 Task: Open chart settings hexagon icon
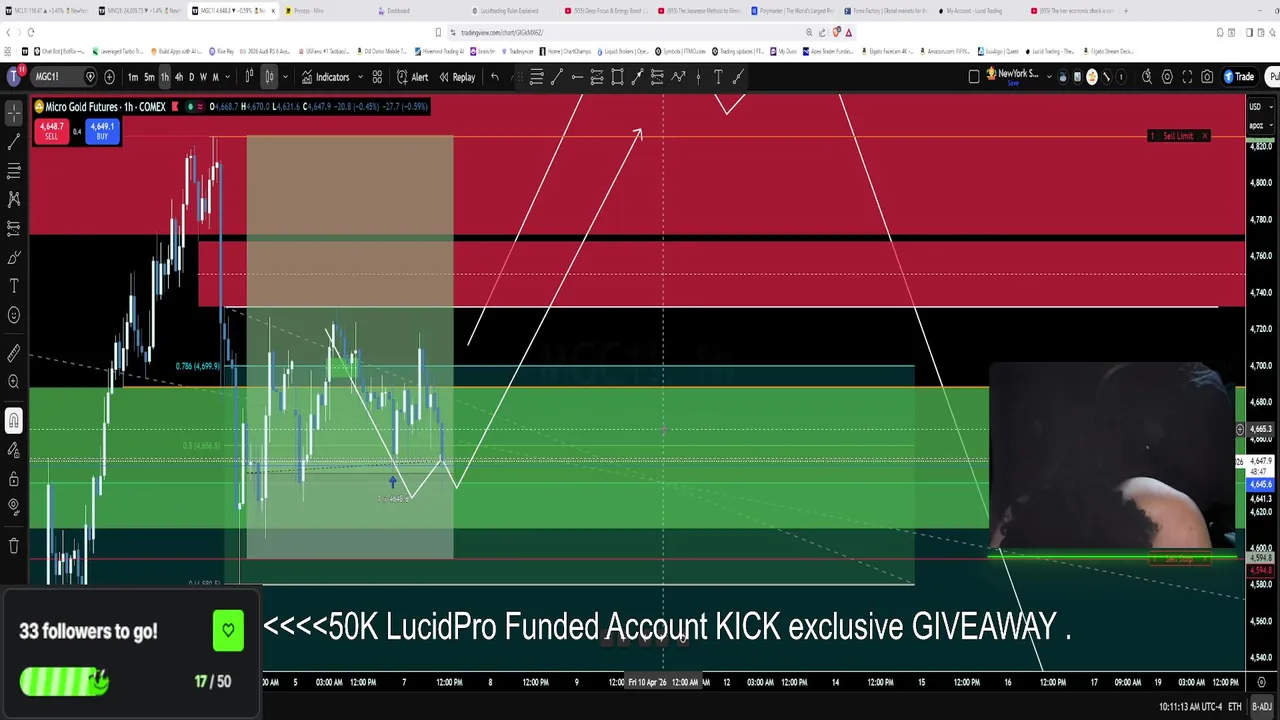pos(1167,77)
